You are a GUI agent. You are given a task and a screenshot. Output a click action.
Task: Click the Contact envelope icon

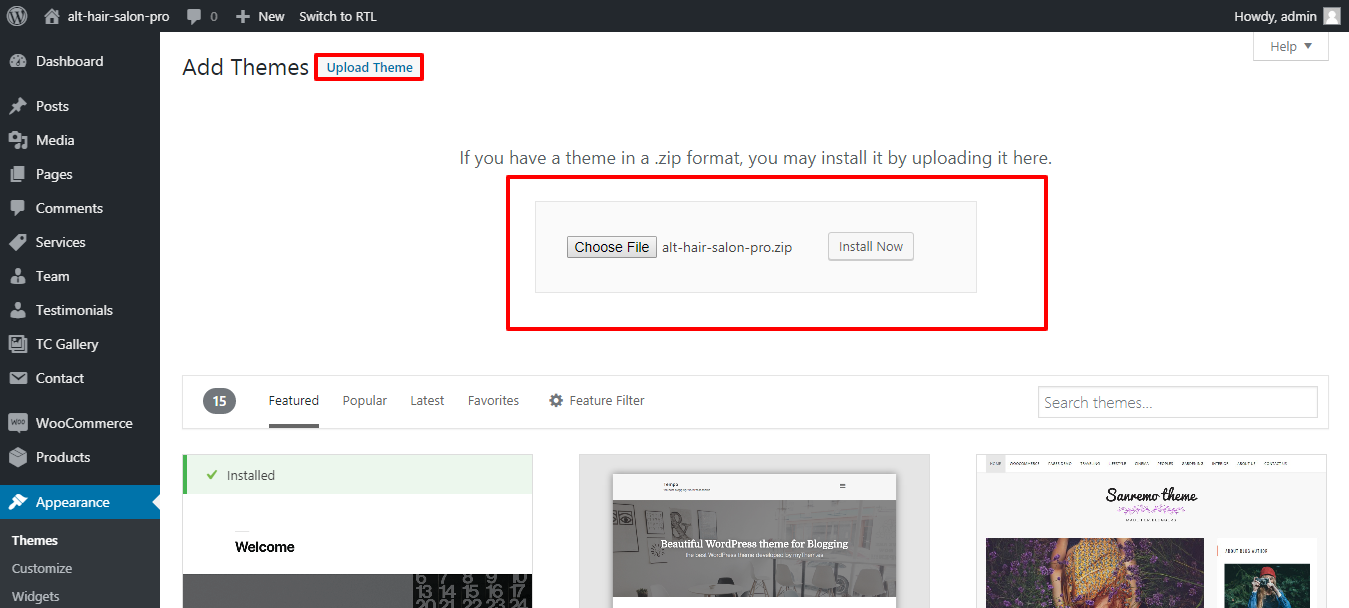pyautogui.click(x=18, y=378)
